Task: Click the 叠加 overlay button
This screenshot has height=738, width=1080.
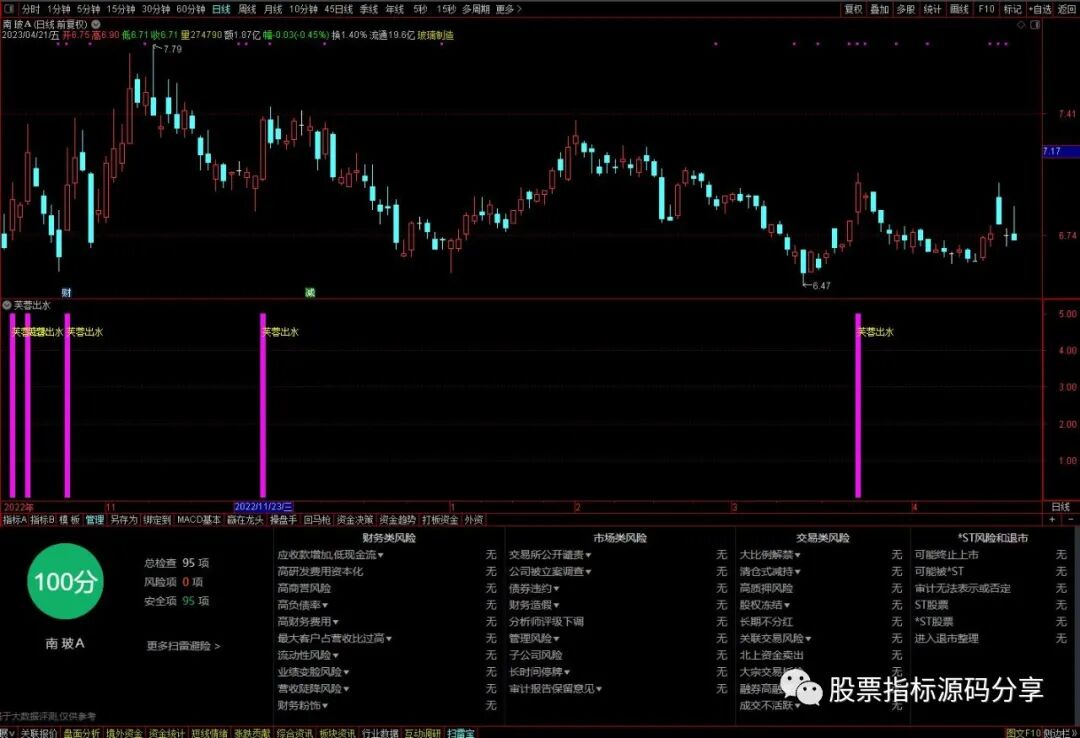Action: pos(880,9)
